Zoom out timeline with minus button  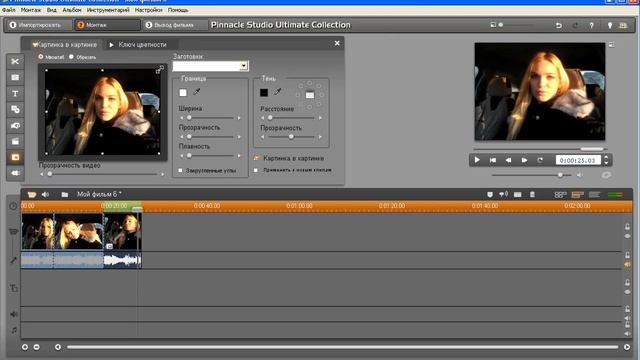[x=37, y=347]
